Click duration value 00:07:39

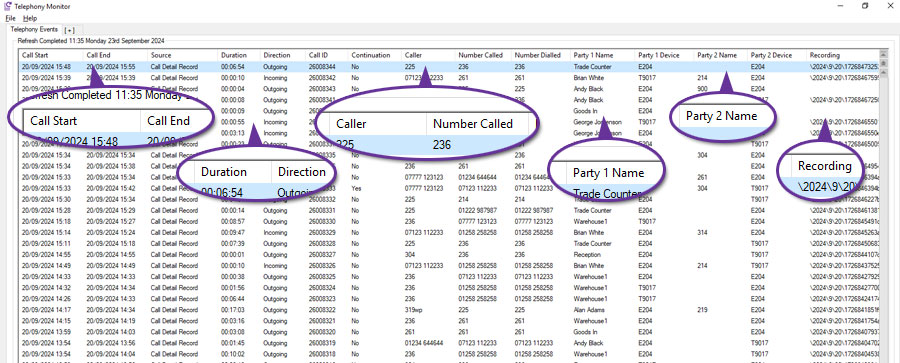[x=232, y=244]
